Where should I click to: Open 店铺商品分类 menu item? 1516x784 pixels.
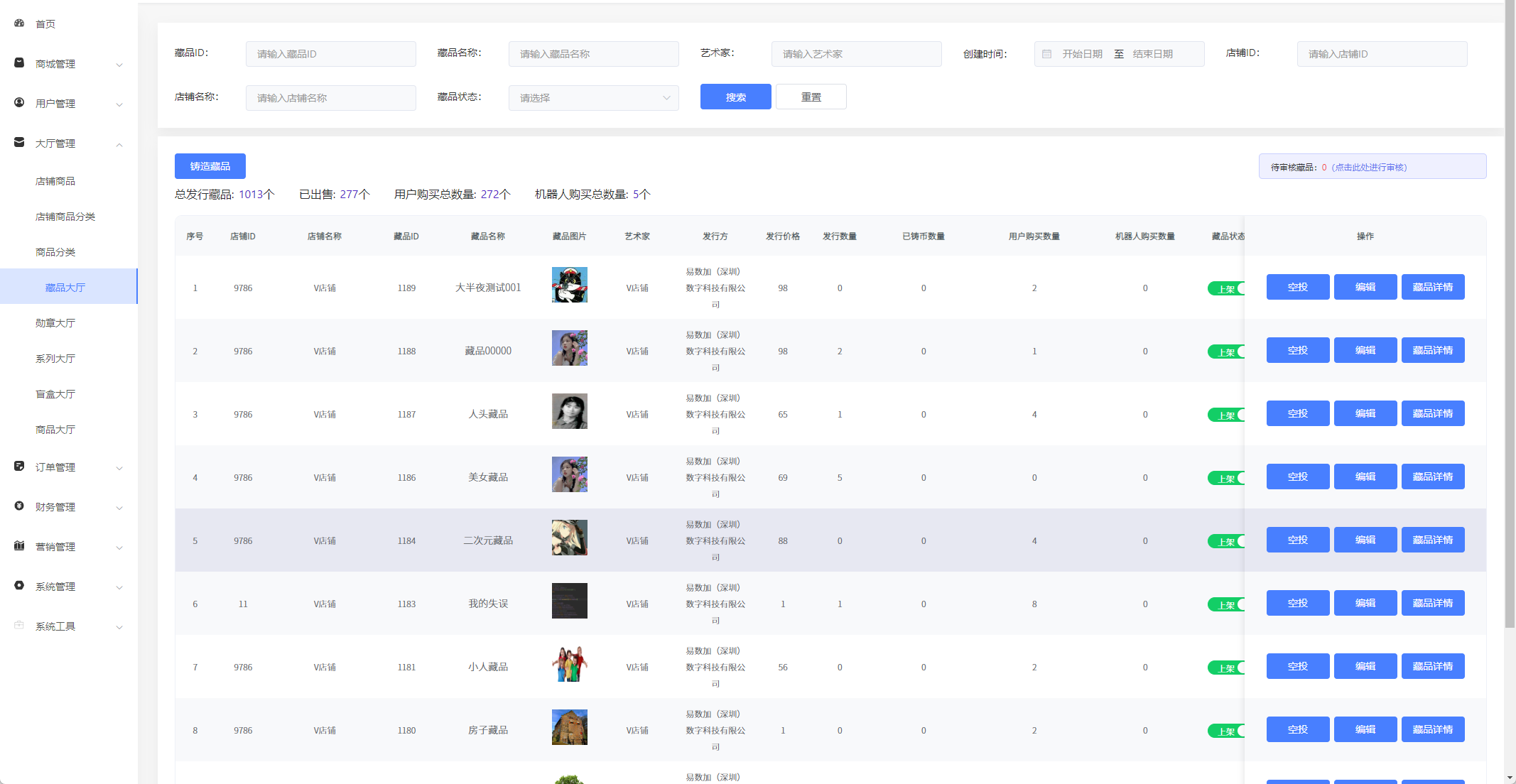point(69,217)
